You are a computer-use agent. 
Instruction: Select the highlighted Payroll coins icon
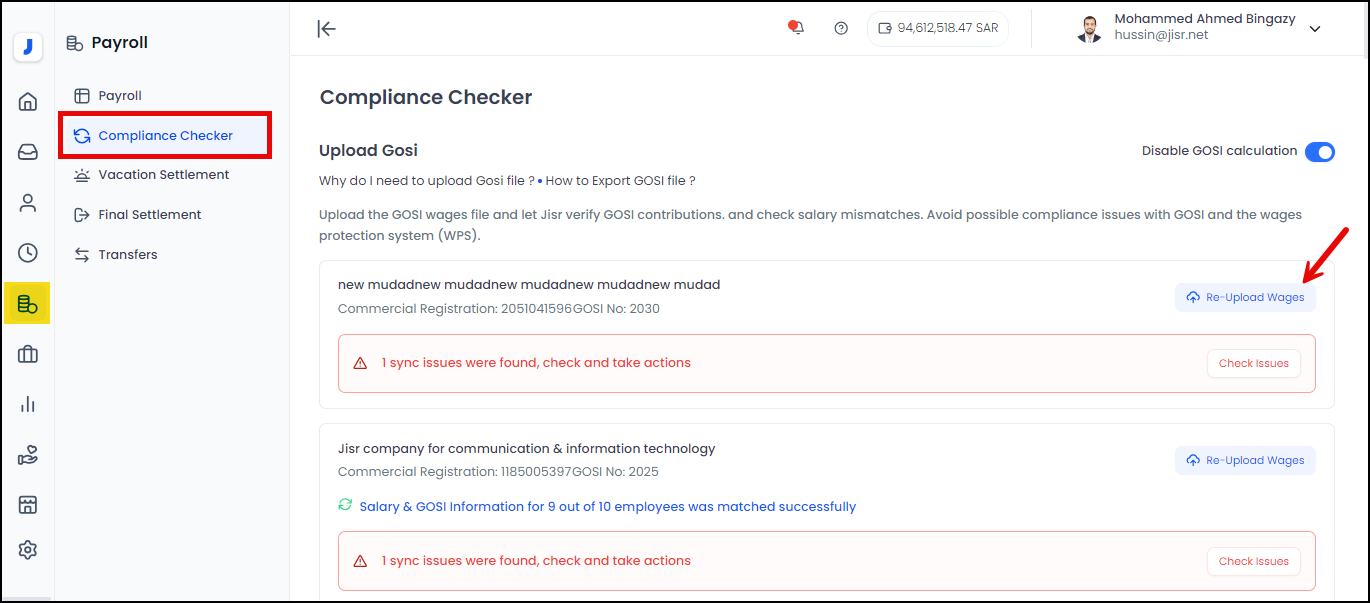click(x=27, y=302)
